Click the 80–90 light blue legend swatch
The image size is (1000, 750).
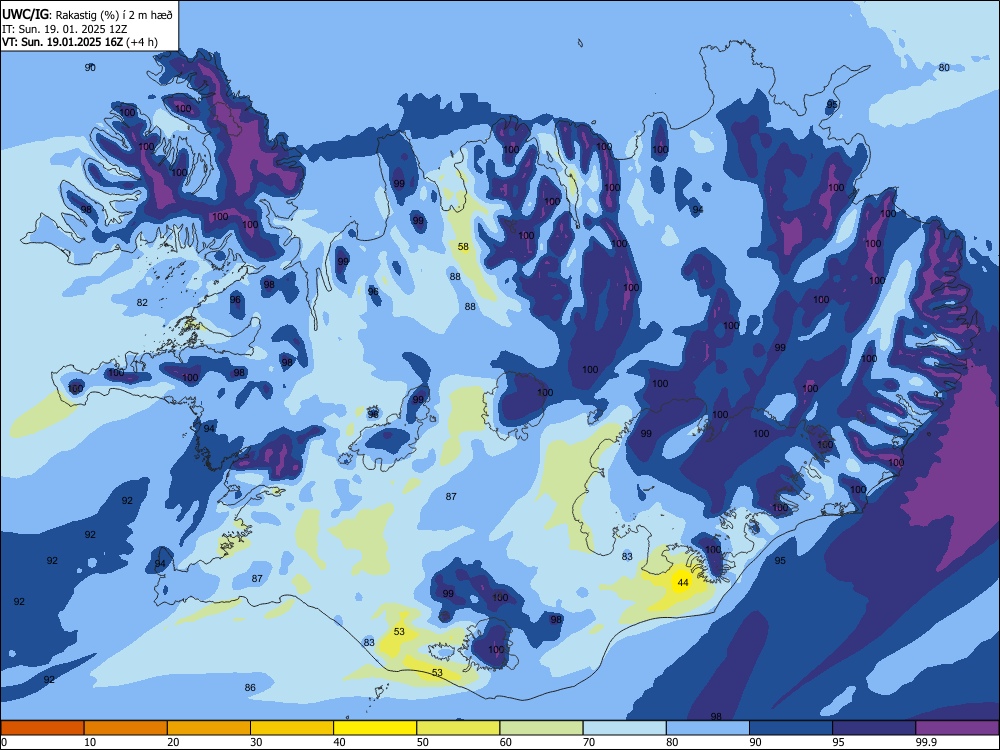[708, 728]
